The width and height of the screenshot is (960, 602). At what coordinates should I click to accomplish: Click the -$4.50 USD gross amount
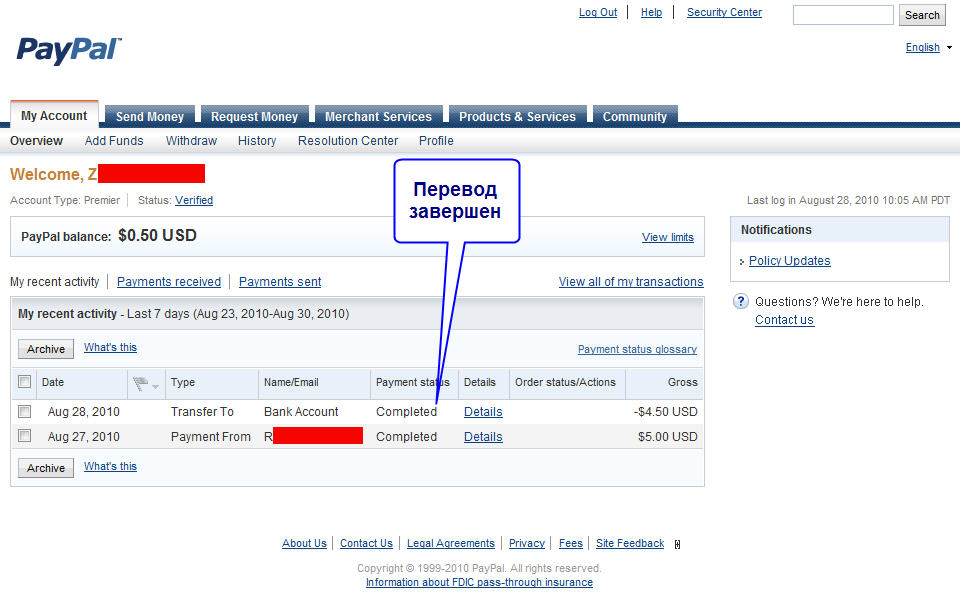pos(666,412)
